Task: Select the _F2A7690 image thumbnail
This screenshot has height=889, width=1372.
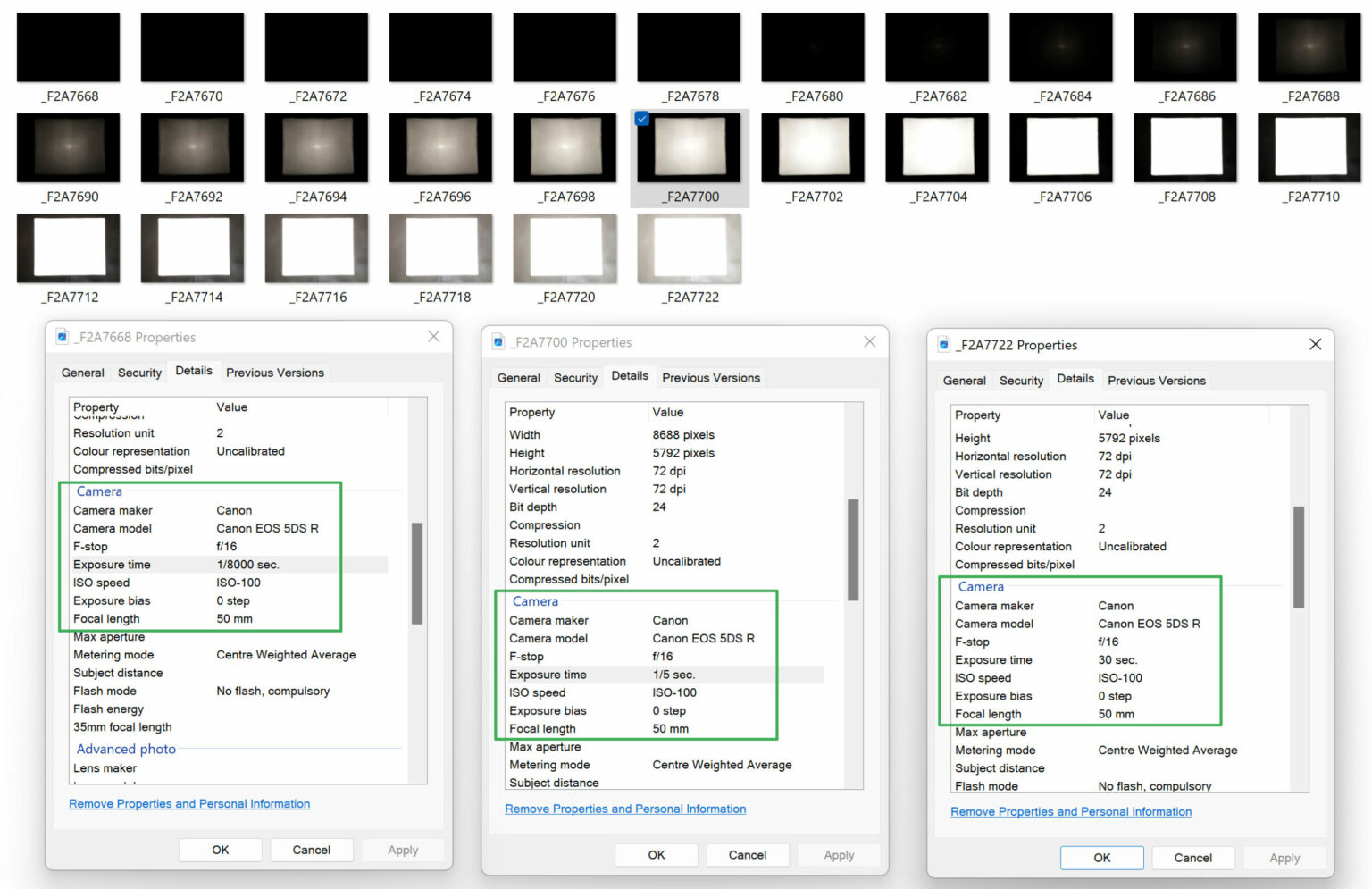Action: coord(68,147)
